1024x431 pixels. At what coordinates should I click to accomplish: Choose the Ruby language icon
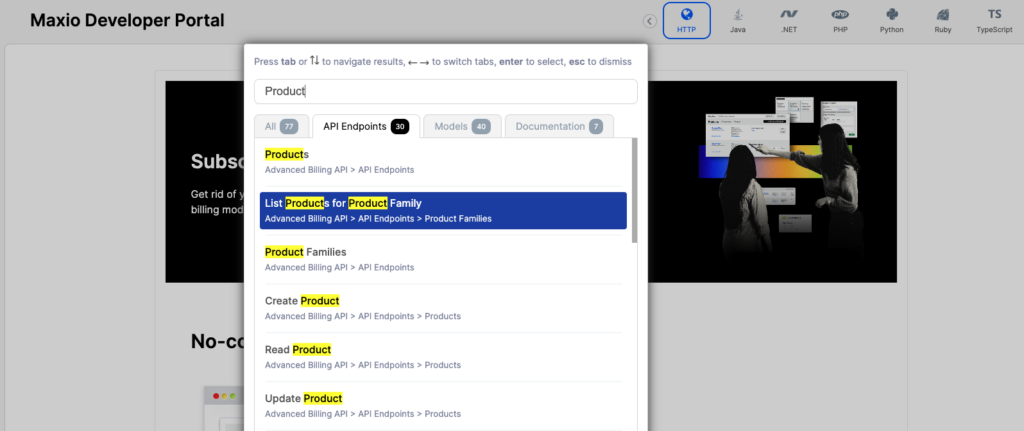942,20
